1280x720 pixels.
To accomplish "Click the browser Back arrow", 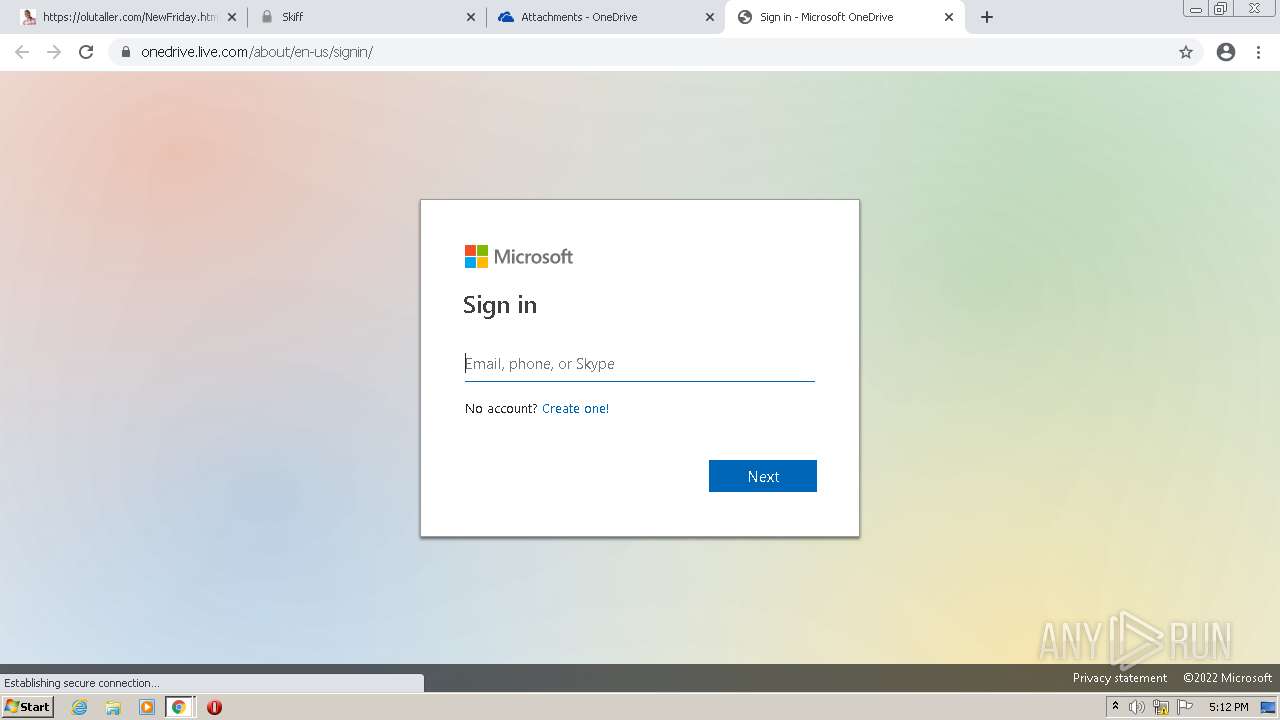I will click(22, 52).
